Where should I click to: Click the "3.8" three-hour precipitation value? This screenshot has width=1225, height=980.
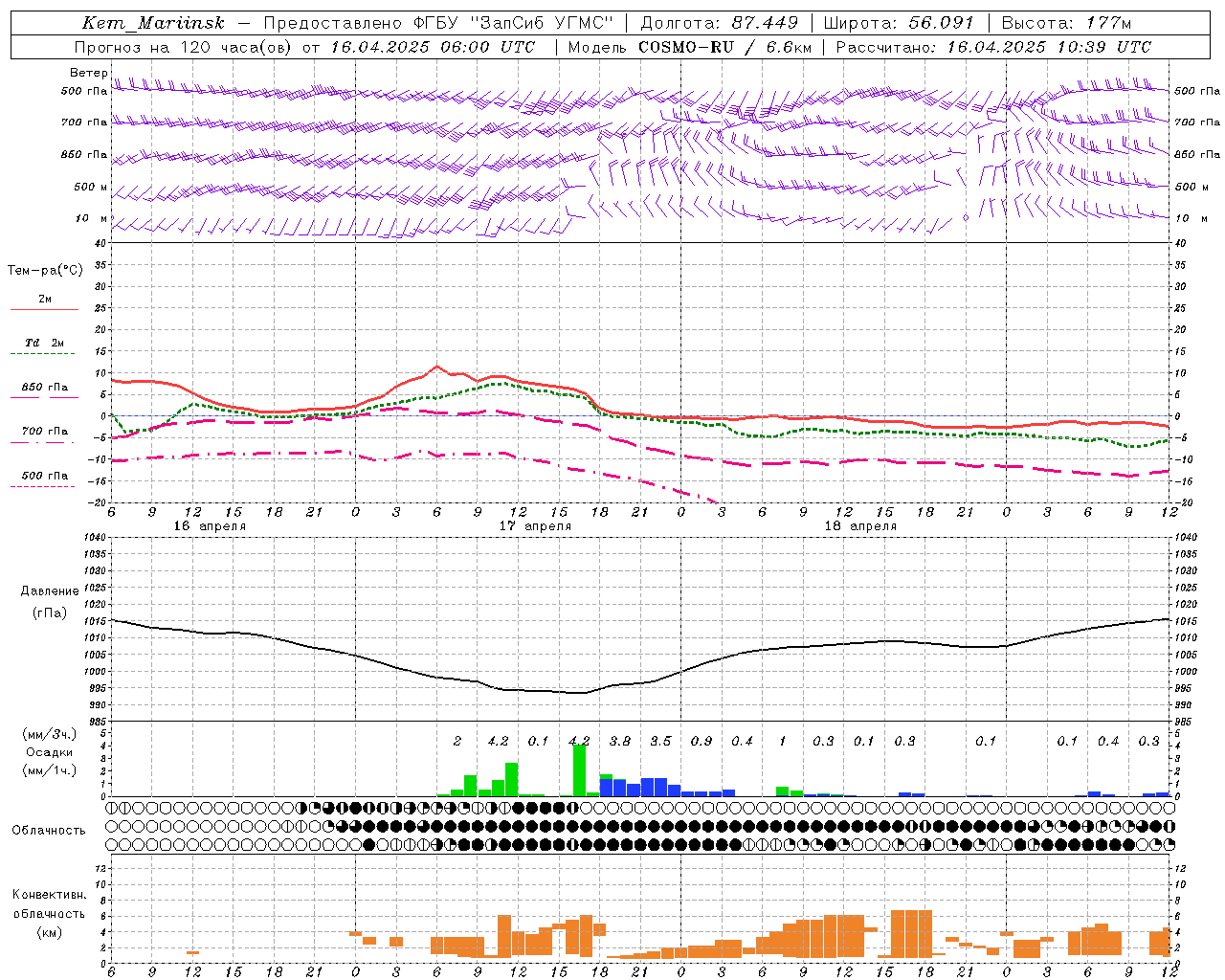pos(620,741)
